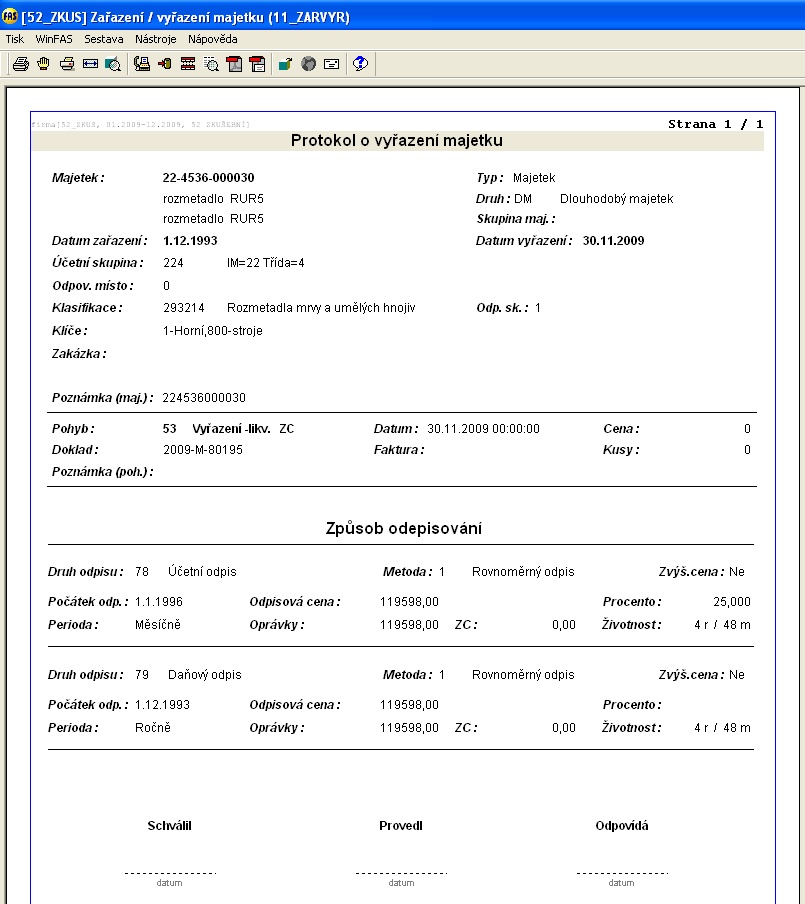Click the red table grid icon
This screenshot has width=805, height=904.
pyautogui.click(x=188, y=64)
